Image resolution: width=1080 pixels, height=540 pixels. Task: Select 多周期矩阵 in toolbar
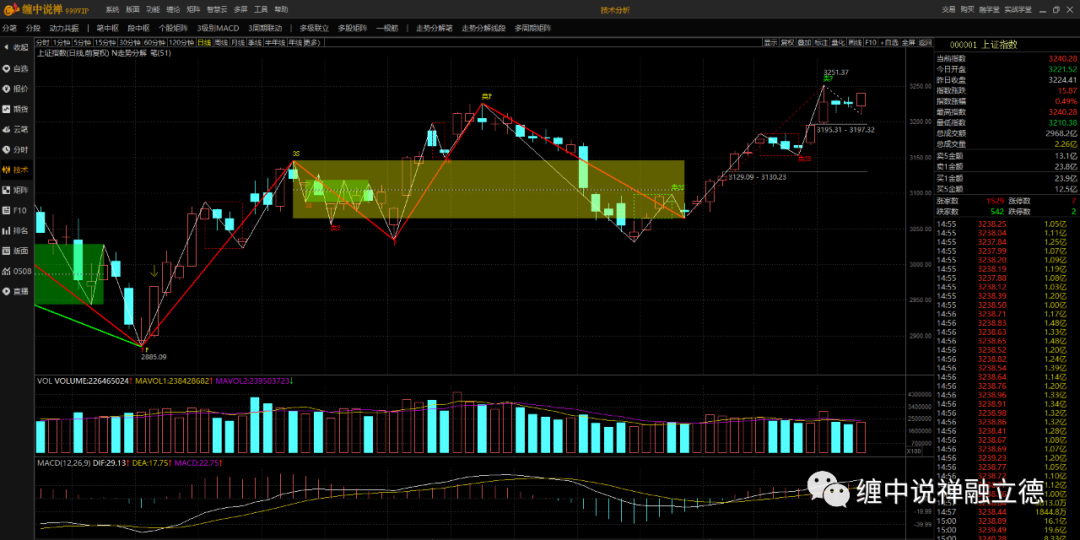pyautogui.click(x=533, y=28)
